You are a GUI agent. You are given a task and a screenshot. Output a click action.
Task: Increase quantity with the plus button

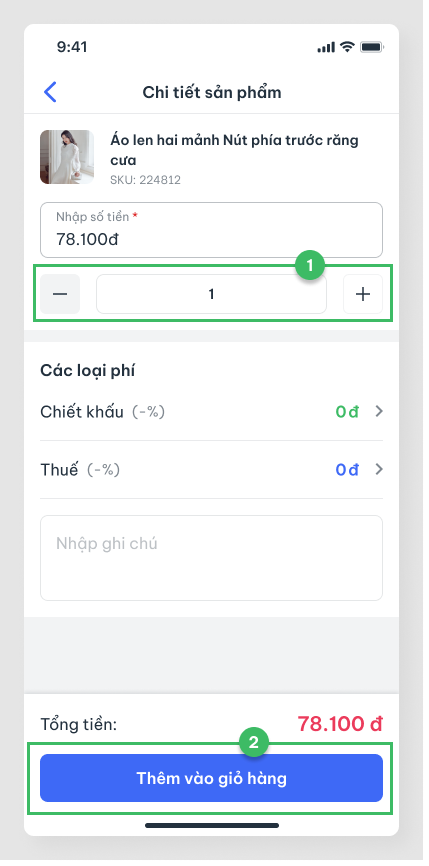pos(363,294)
